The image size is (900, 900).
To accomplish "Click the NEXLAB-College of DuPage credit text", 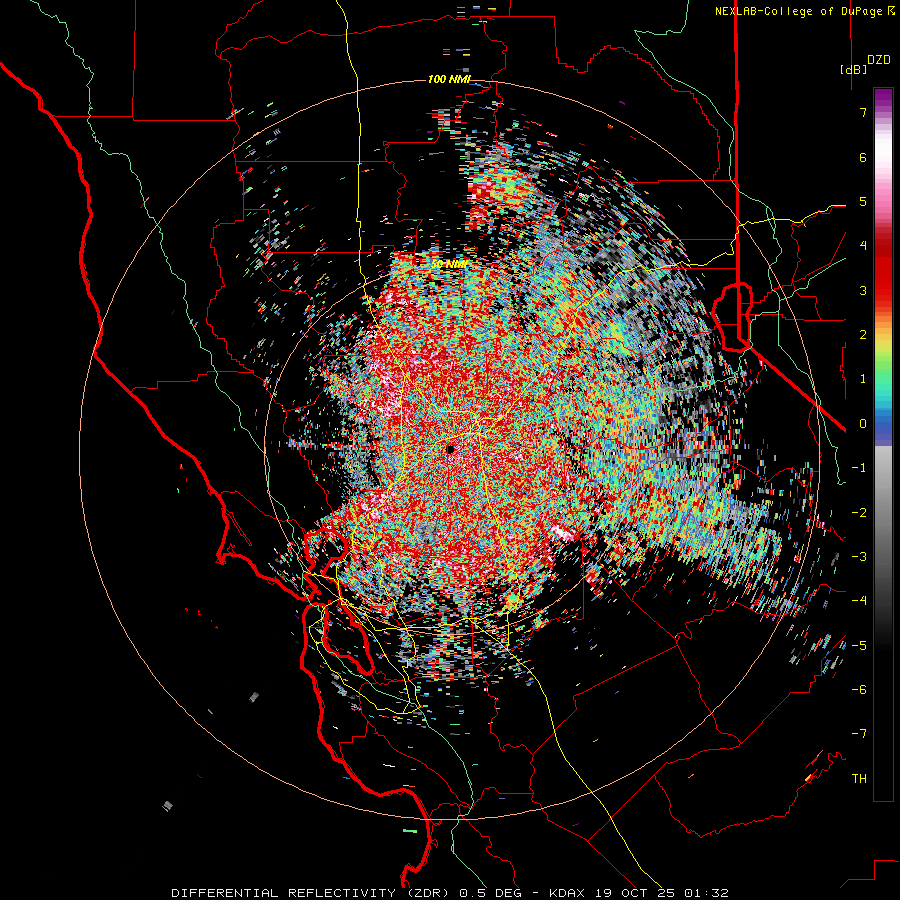I will point(798,11).
